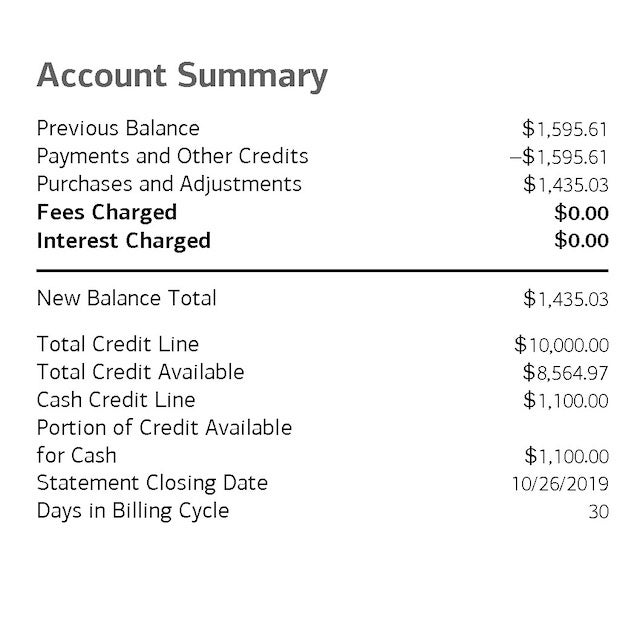Screen dimensions: 640x640
Task: Click the Previous Balance amount $1,595.61
Action: click(565, 129)
